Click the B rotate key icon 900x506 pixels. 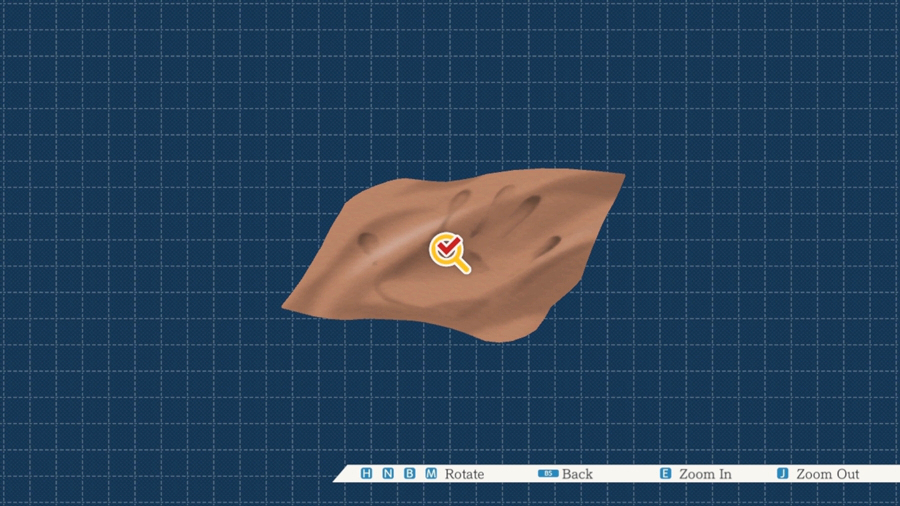point(409,473)
